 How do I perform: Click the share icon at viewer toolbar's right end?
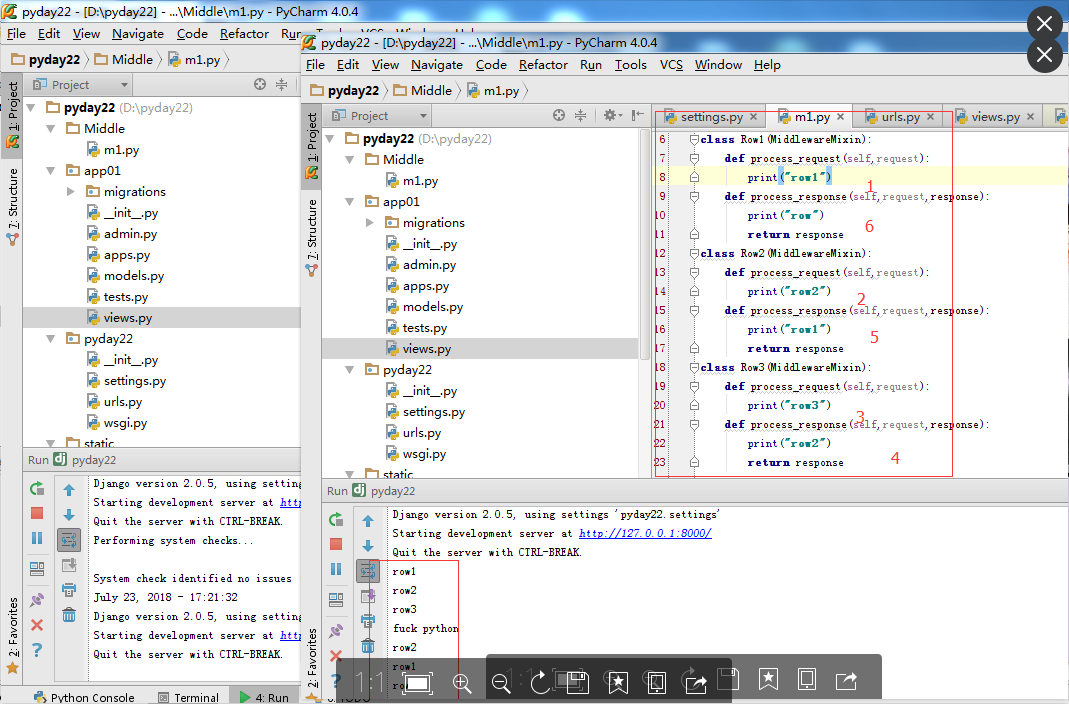(x=846, y=680)
